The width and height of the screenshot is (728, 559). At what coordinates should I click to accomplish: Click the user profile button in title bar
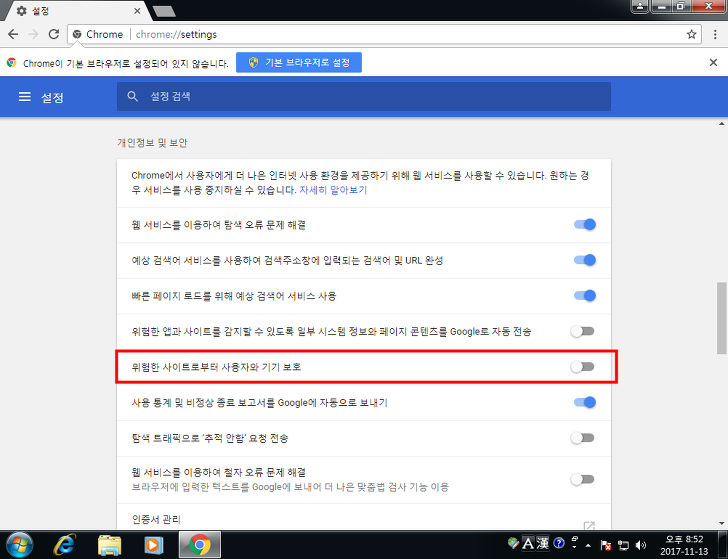640,6
